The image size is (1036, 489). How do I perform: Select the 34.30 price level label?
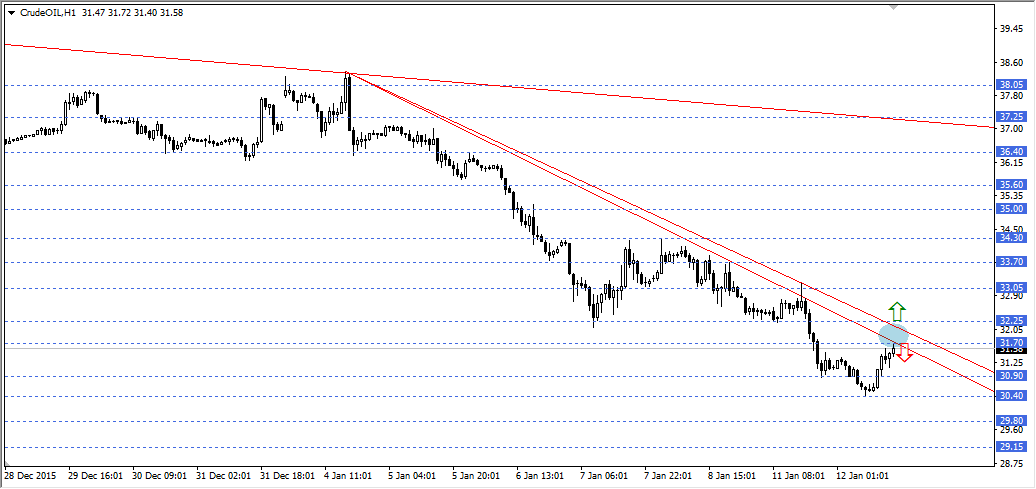click(1011, 238)
